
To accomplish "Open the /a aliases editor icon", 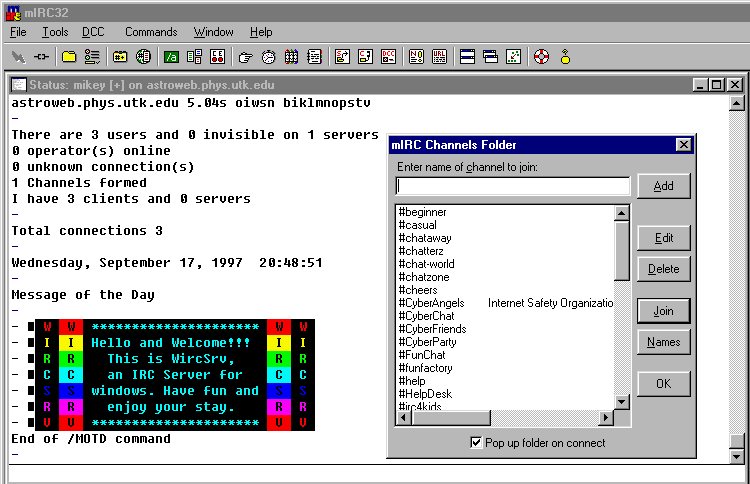I will click(171, 57).
